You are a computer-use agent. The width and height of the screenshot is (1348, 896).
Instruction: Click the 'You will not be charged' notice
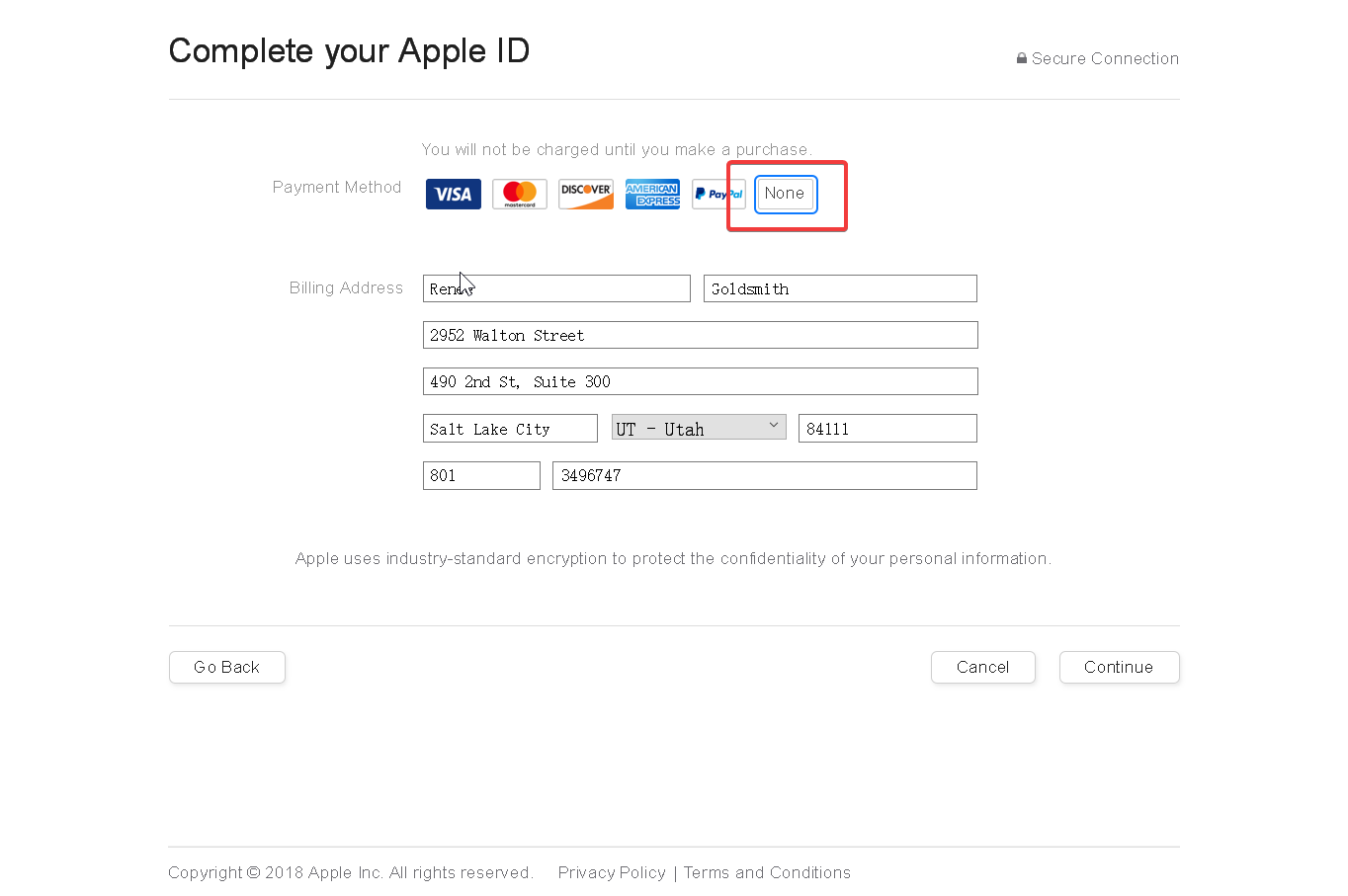[617, 149]
